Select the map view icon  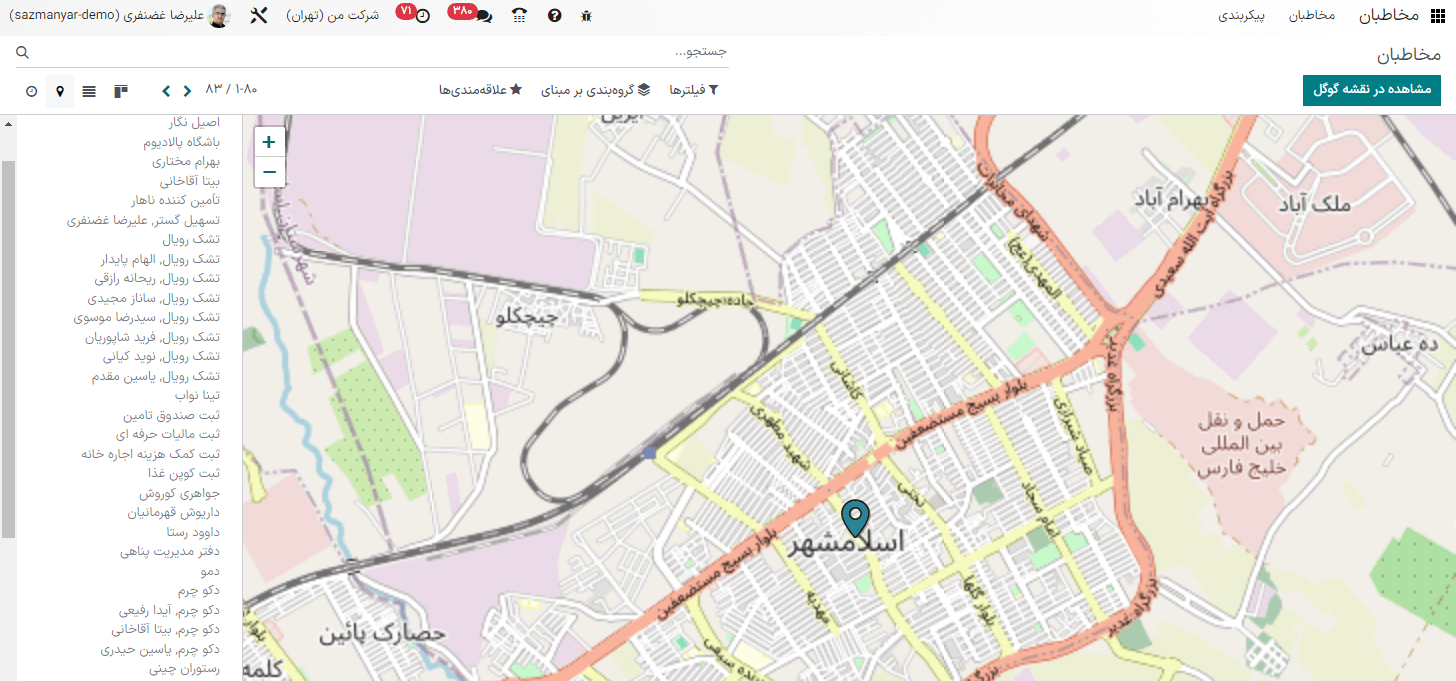(60, 90)
